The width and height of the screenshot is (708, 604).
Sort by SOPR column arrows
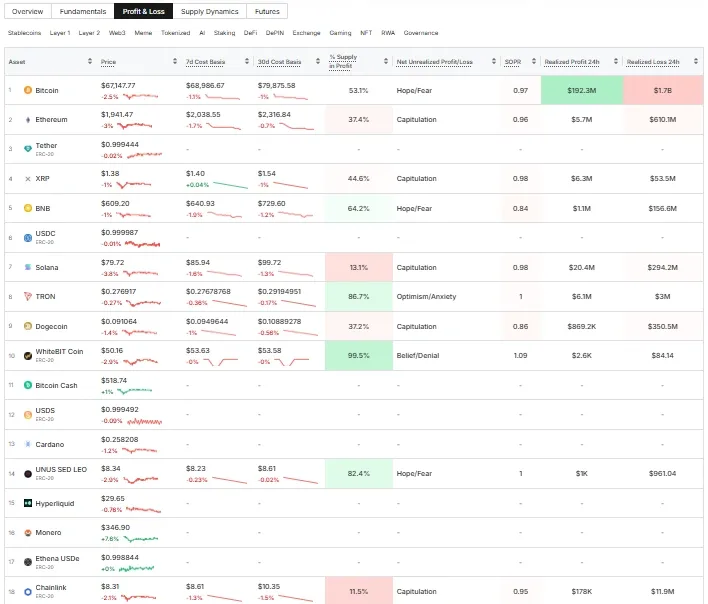tap(534, 61)
